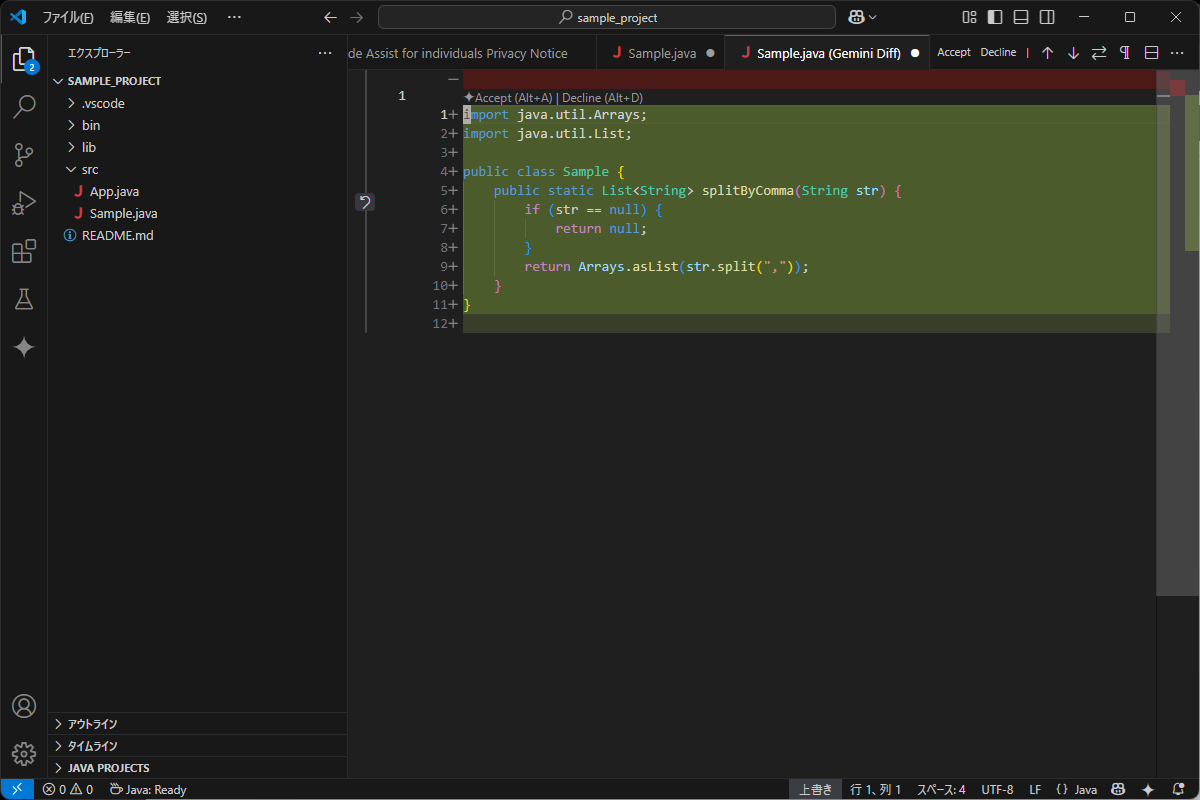Toggle whitespace rendering in the diff editor
The height and width of the screenshot is (800, 1200).
(1124, 52)
